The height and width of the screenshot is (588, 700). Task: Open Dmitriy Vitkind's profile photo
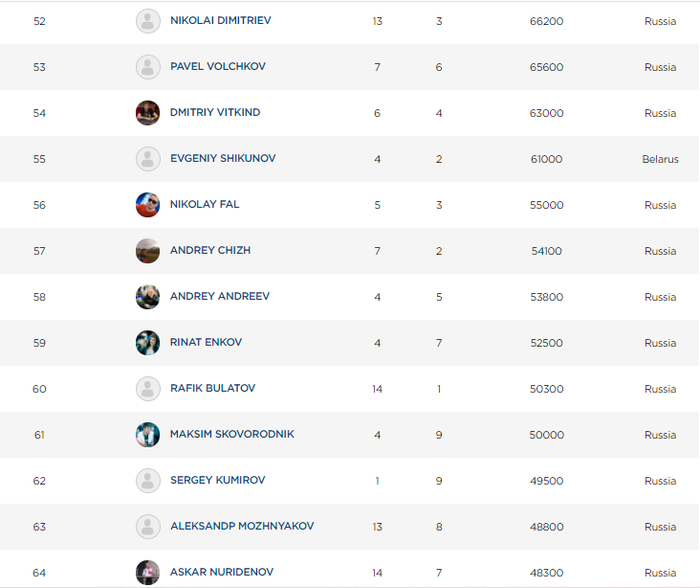click(x=148, y=113)
